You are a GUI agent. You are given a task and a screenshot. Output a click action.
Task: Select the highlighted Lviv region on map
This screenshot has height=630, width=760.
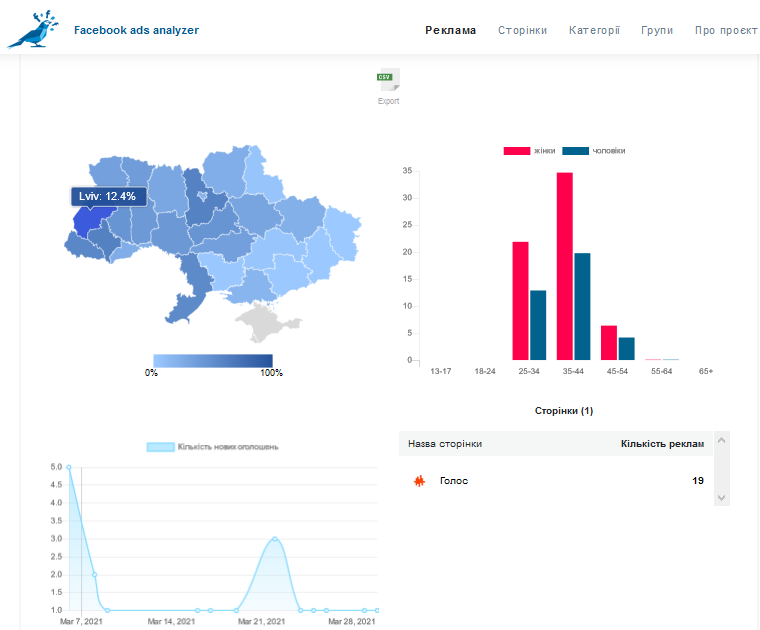coord(93,220)
